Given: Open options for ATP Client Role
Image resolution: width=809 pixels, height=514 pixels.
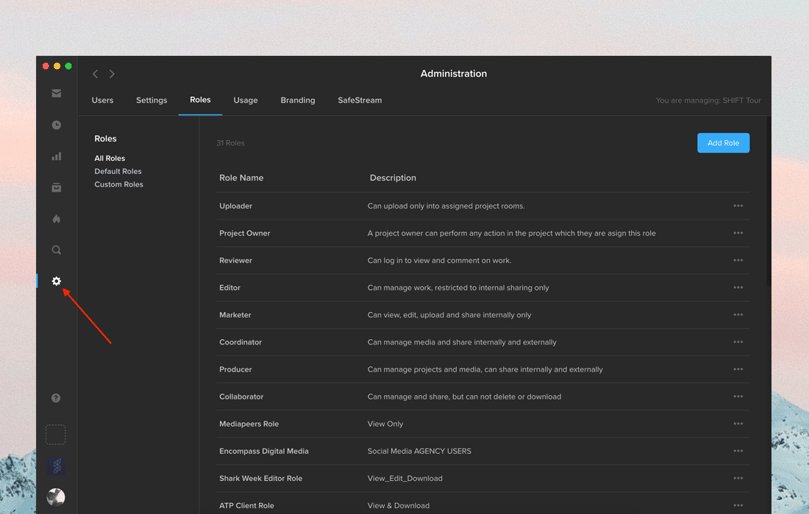Looking at the screenshot, I should 738,506.
